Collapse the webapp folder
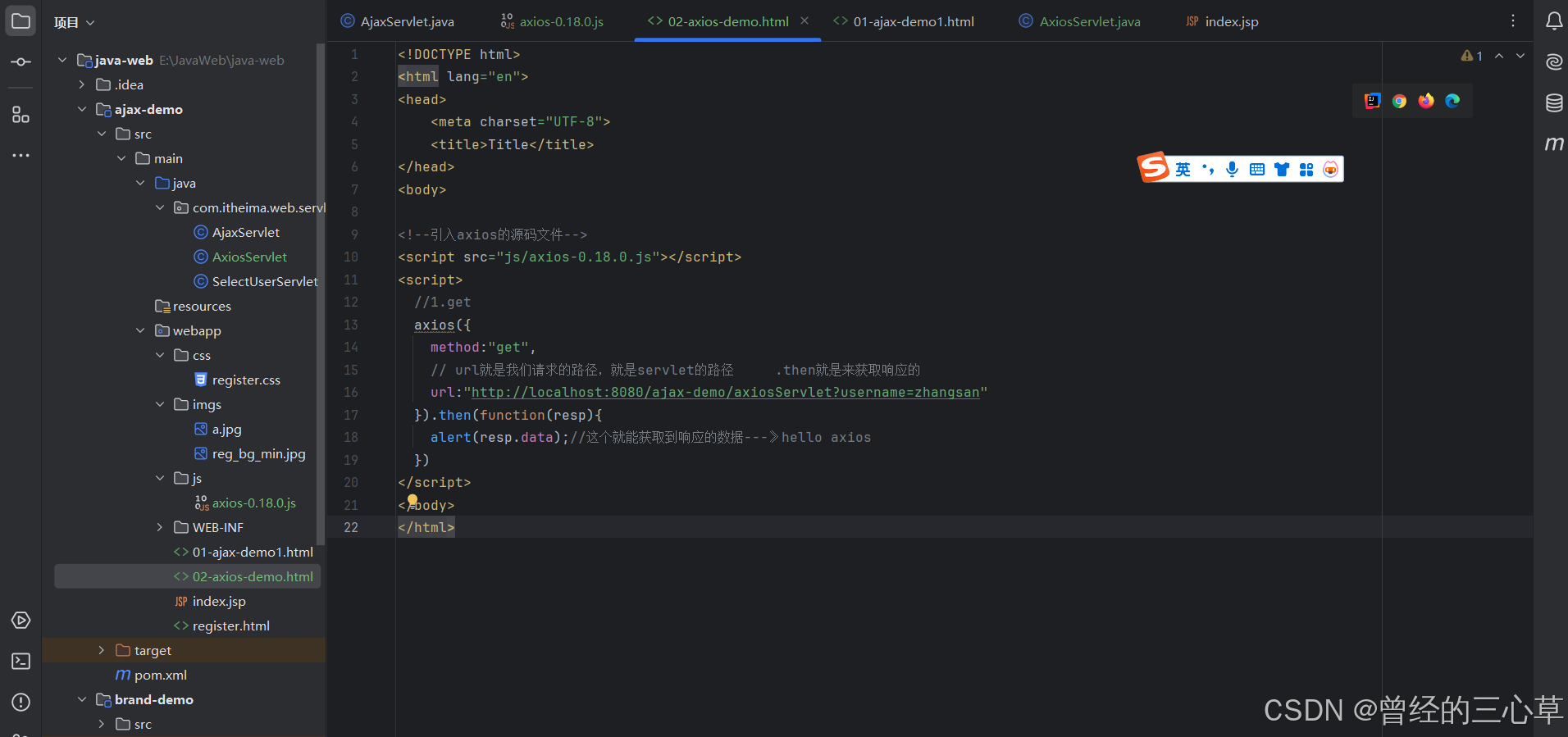The width and height of the screenshot is (1568, 737). pyautogui.click(x=141, y=330)
